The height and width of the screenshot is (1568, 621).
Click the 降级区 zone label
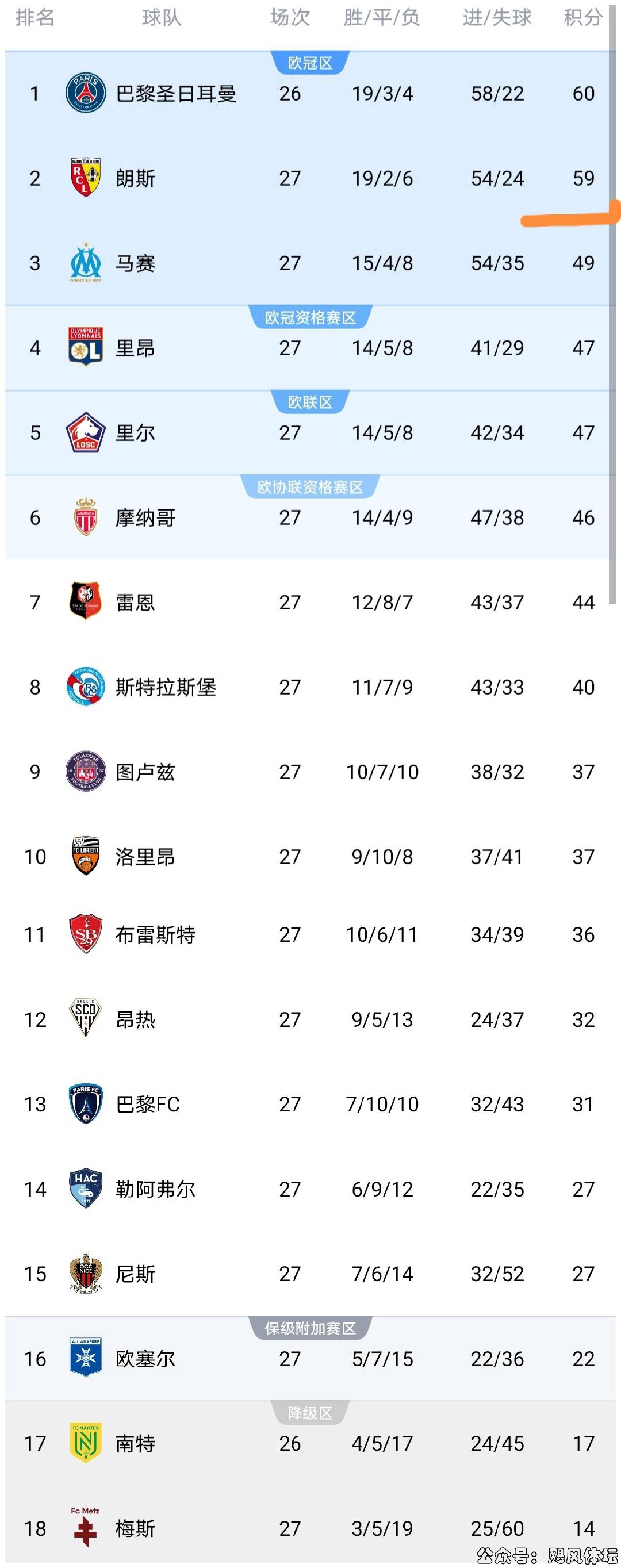(310, 1413)
